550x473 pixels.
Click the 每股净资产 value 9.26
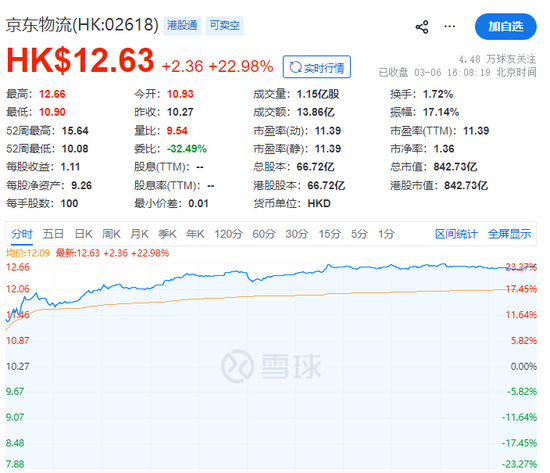click(81, 185)
